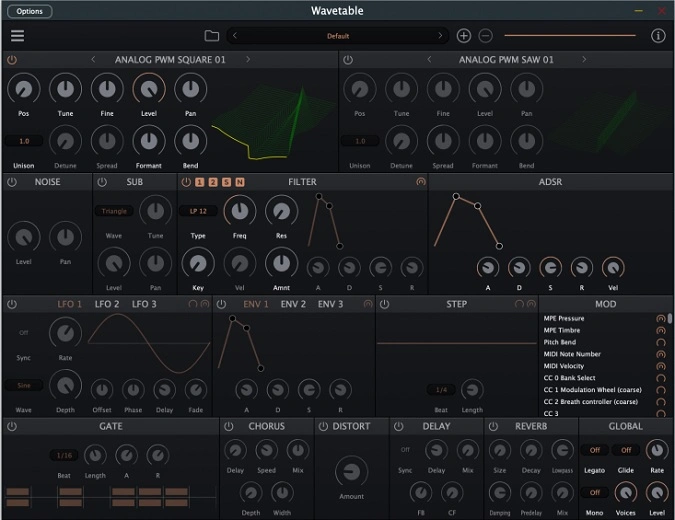Turn on the DELAY effect
Viewport: 675px width, 520px height.
tap(399, 427)
